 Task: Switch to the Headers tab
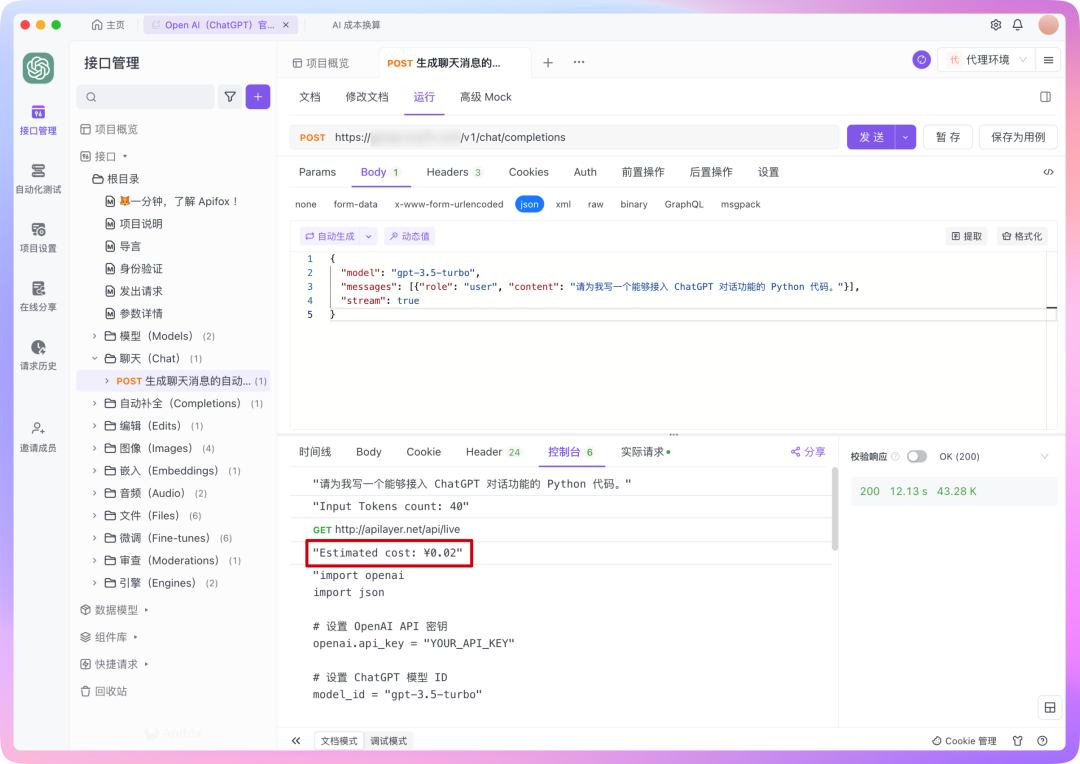[x=453, y=172]
